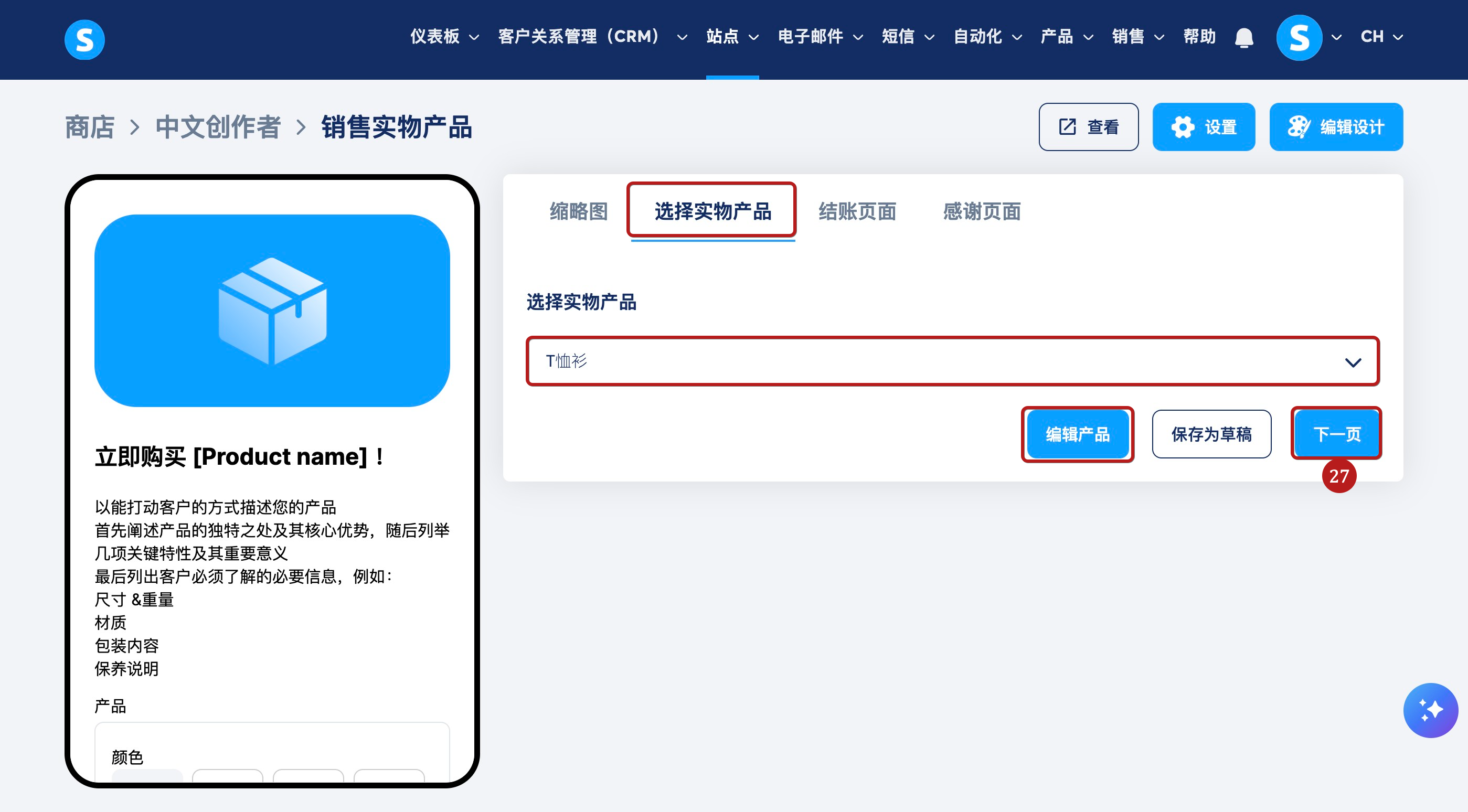This screenshot has width=1468, height=812.
Task: Switch to the 结账页面 tab
Action: [857, 211]
